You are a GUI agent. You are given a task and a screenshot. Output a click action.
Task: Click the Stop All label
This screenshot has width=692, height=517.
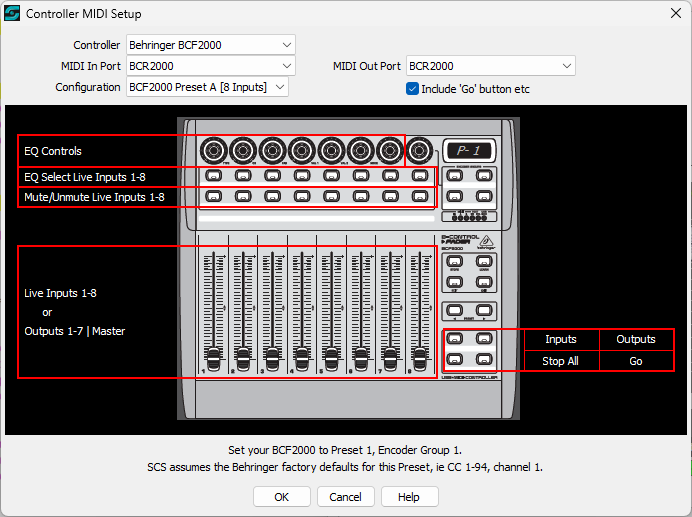point(560,361)
